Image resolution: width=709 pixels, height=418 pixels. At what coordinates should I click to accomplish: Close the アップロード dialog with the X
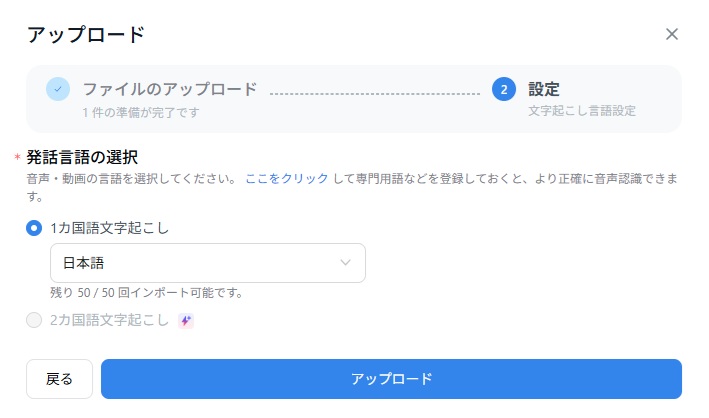(672, 34)
